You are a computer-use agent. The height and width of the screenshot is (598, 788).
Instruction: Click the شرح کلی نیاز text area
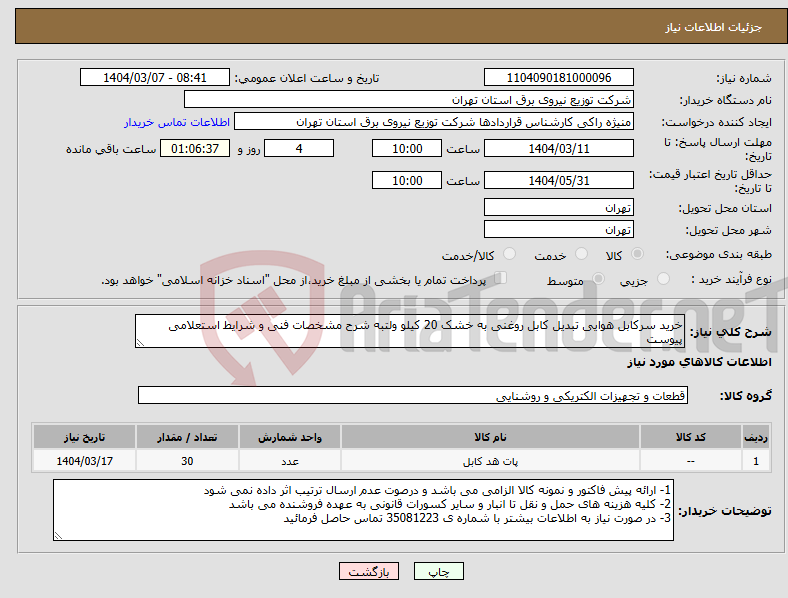(x=410, y=331)
